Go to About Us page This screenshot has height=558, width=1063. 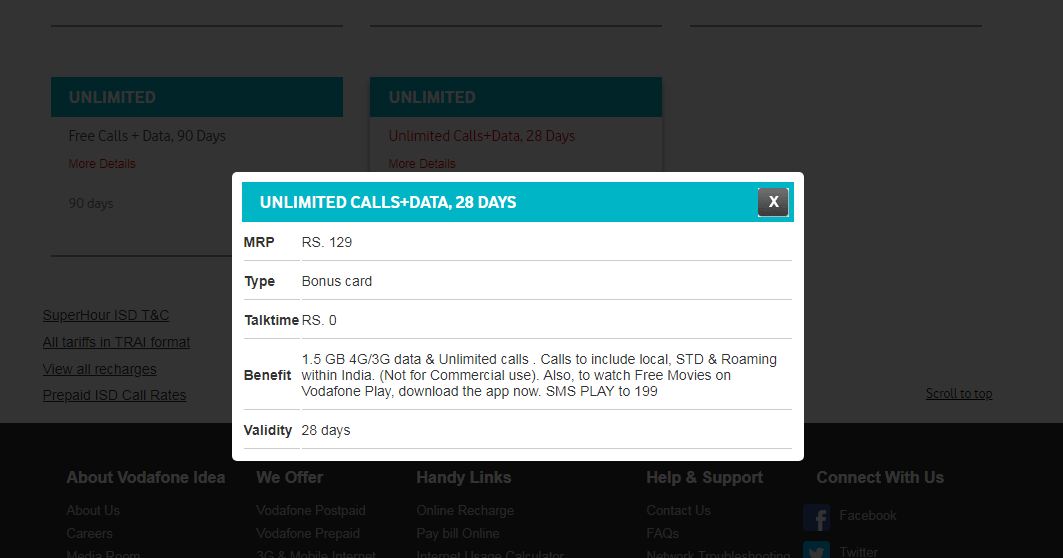pyautogui.click(x=93, y=510)
